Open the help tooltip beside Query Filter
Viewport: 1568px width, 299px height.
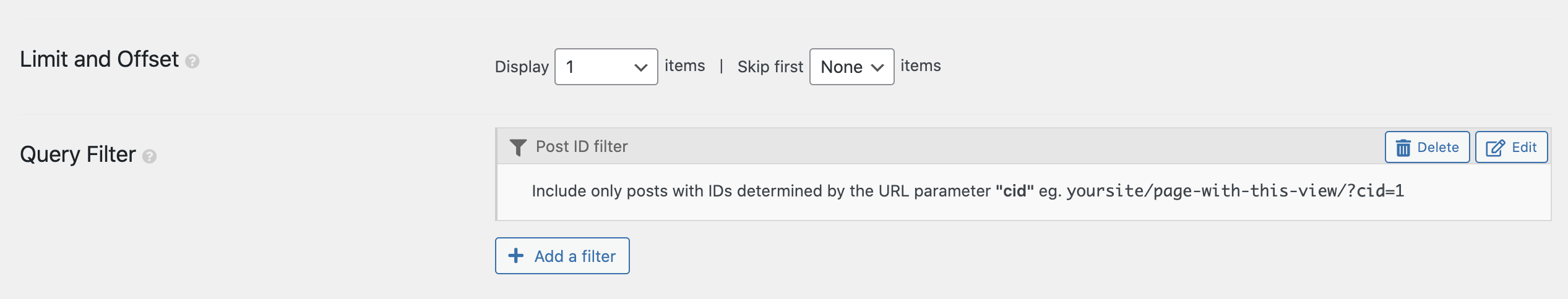[149, 156]
